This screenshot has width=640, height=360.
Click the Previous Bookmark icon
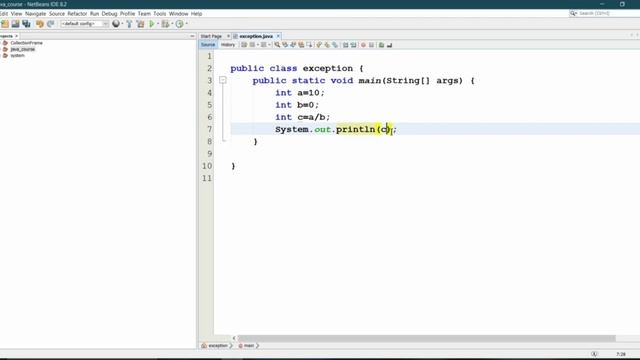pos(319,45)
